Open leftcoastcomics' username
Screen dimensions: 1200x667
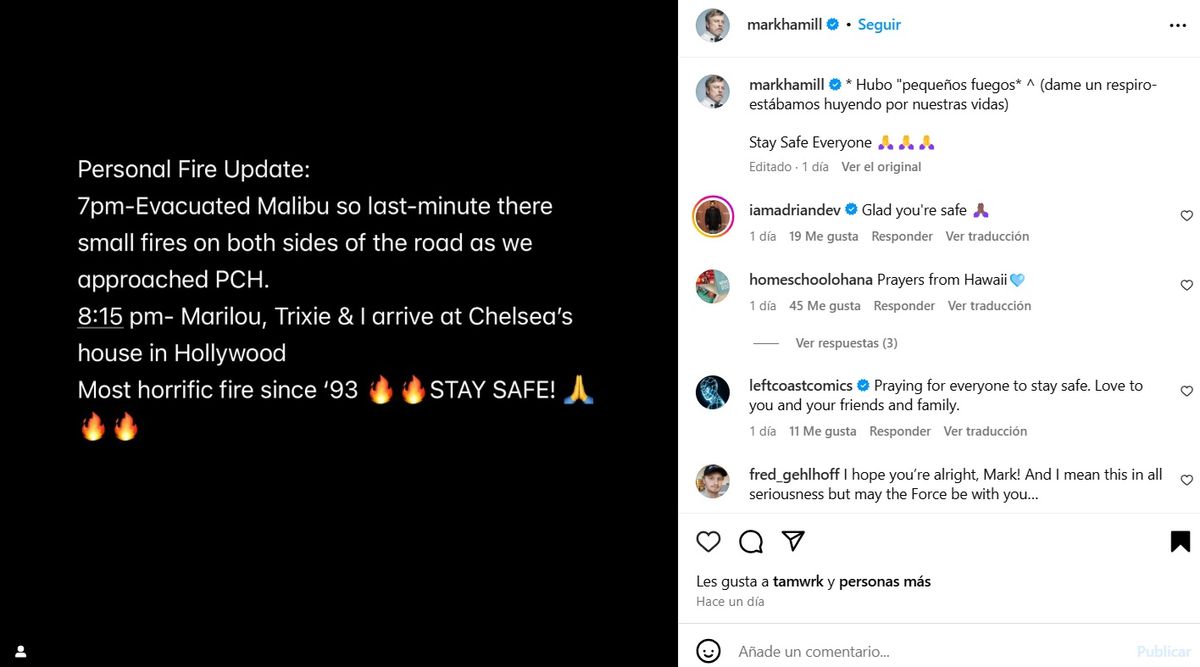[803, 385]
